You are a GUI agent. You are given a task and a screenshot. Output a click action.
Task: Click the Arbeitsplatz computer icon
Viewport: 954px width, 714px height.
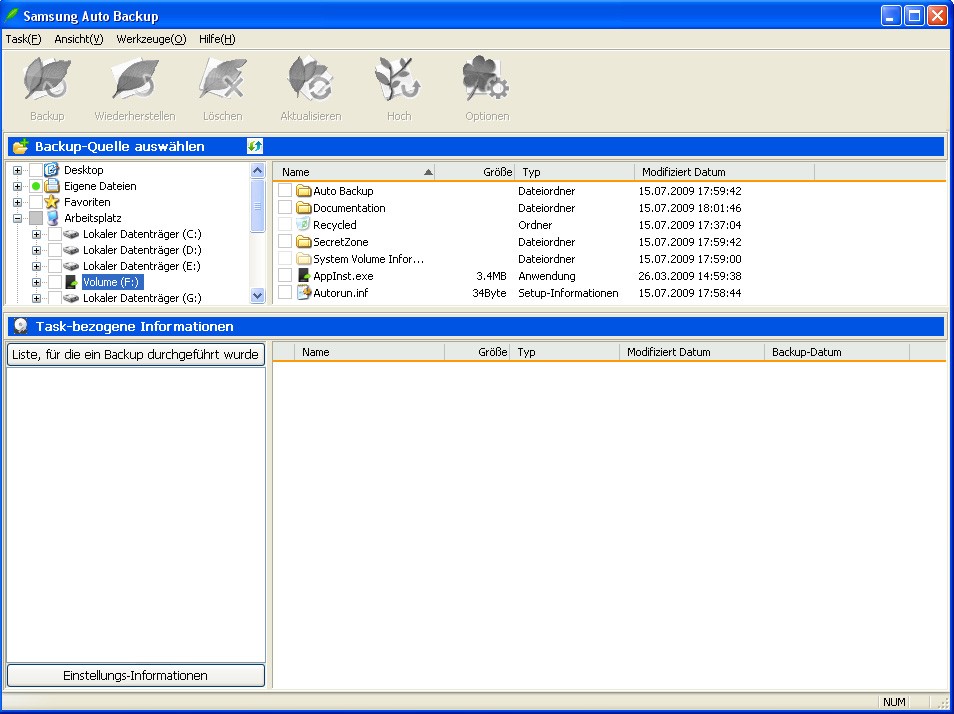click(52, 218)
